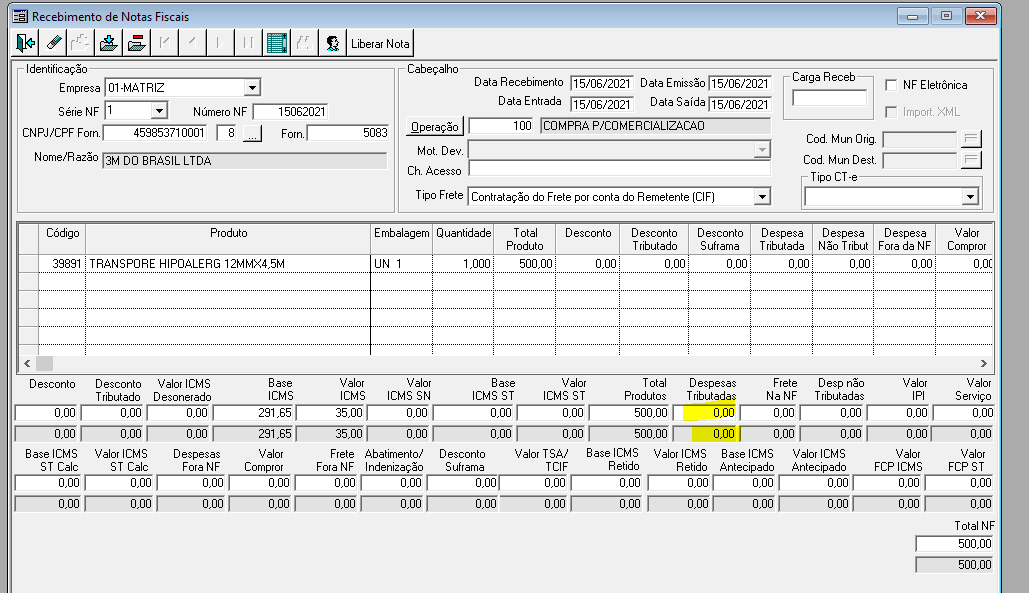Click the Carga Receb field
The height and width of the screenshot is (593, 1029).
tap(830, 98)
